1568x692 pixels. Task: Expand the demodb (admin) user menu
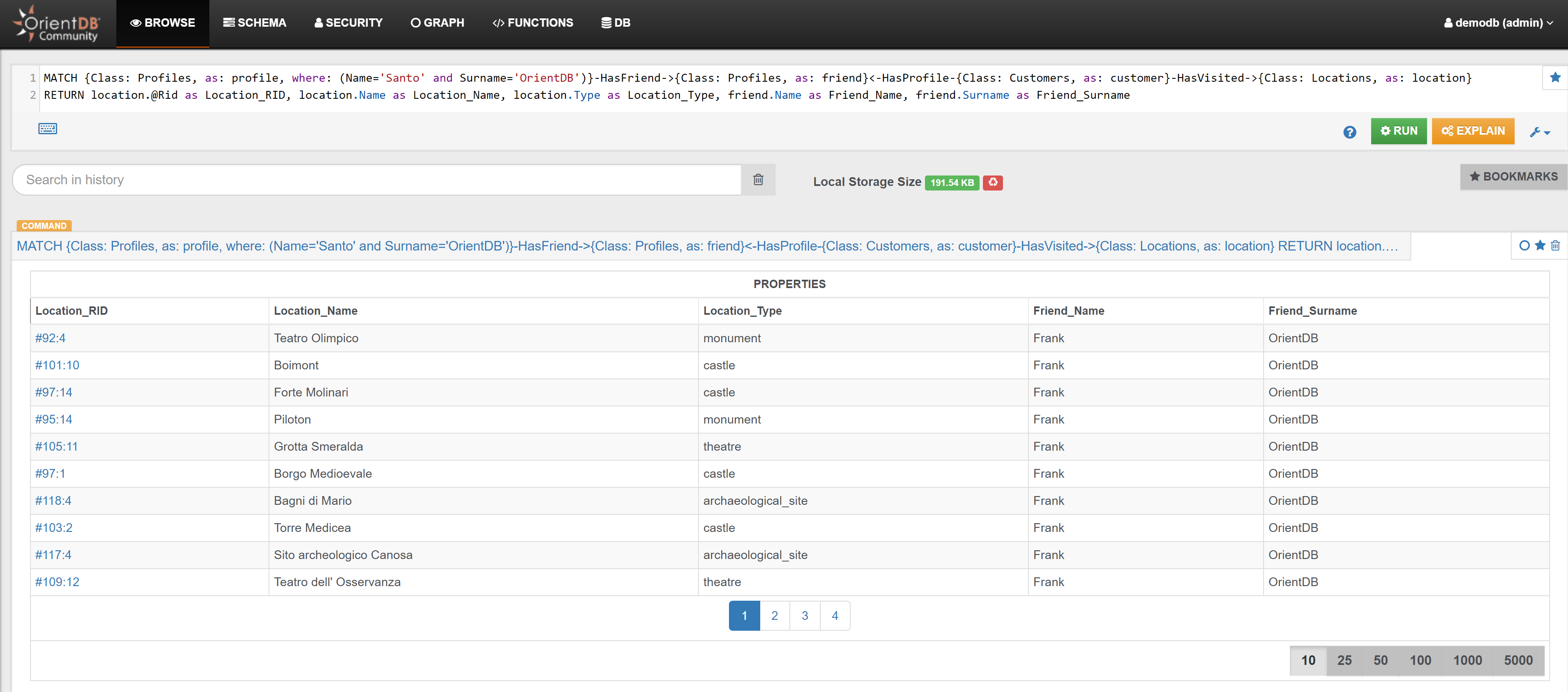coord(1498,23)
